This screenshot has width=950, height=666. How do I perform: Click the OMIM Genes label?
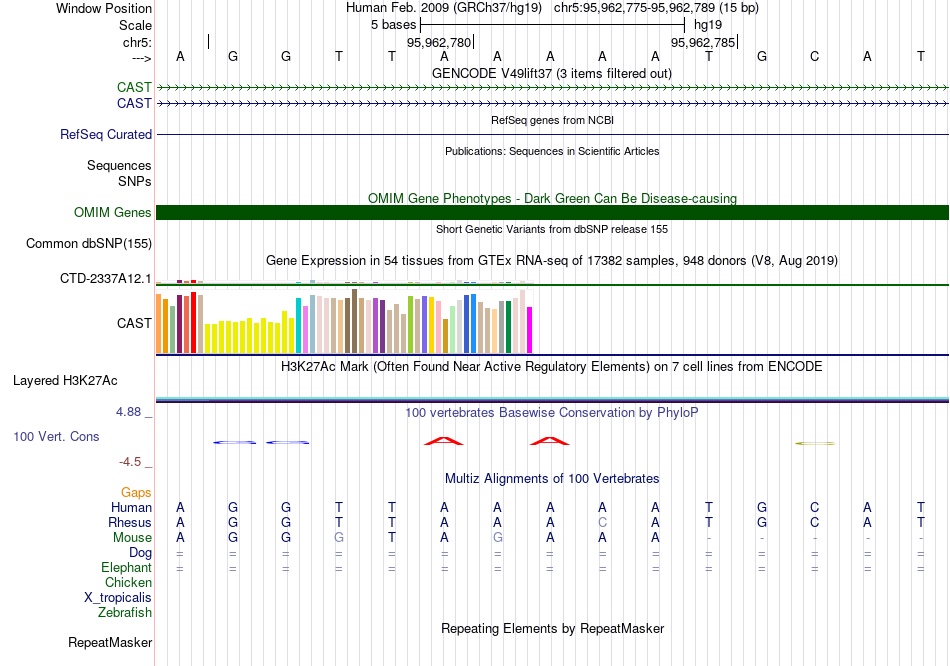pos(112,213)
